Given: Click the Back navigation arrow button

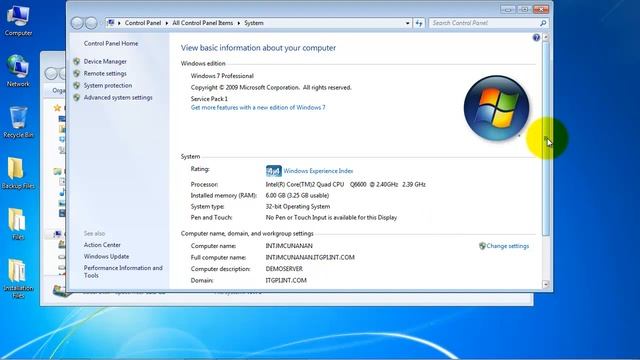Looking at the screenshot, I should 77,23.
